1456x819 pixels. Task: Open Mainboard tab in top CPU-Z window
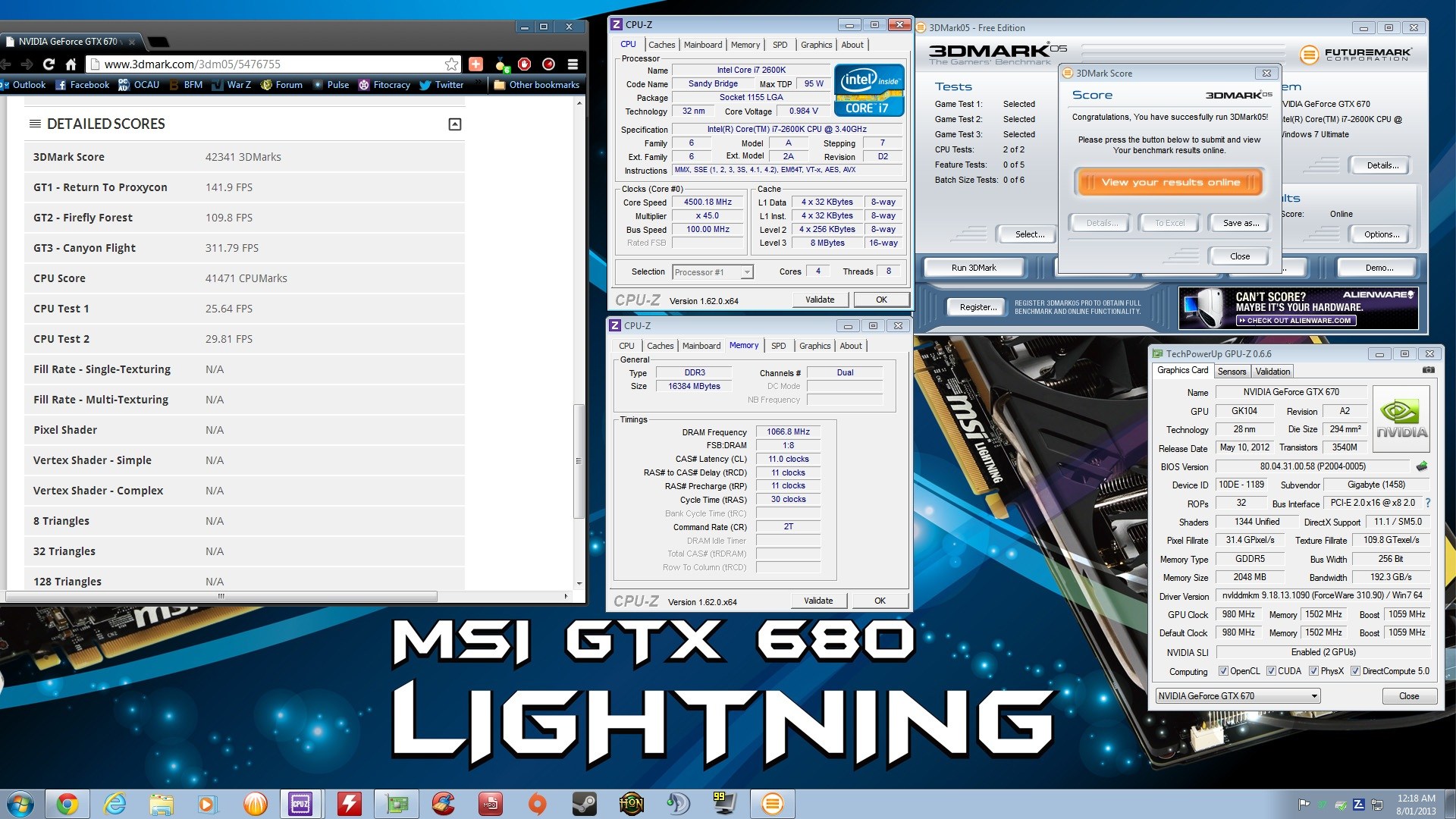click(x=703, y=45)
